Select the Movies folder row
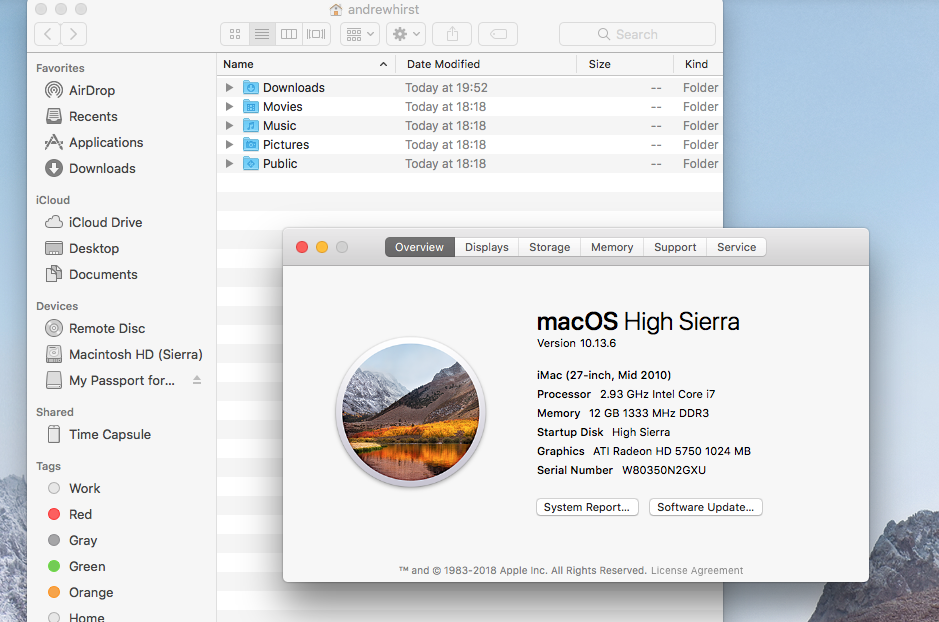Image resolution: width=939 pixels, height=622 pixels. (470, 107)
